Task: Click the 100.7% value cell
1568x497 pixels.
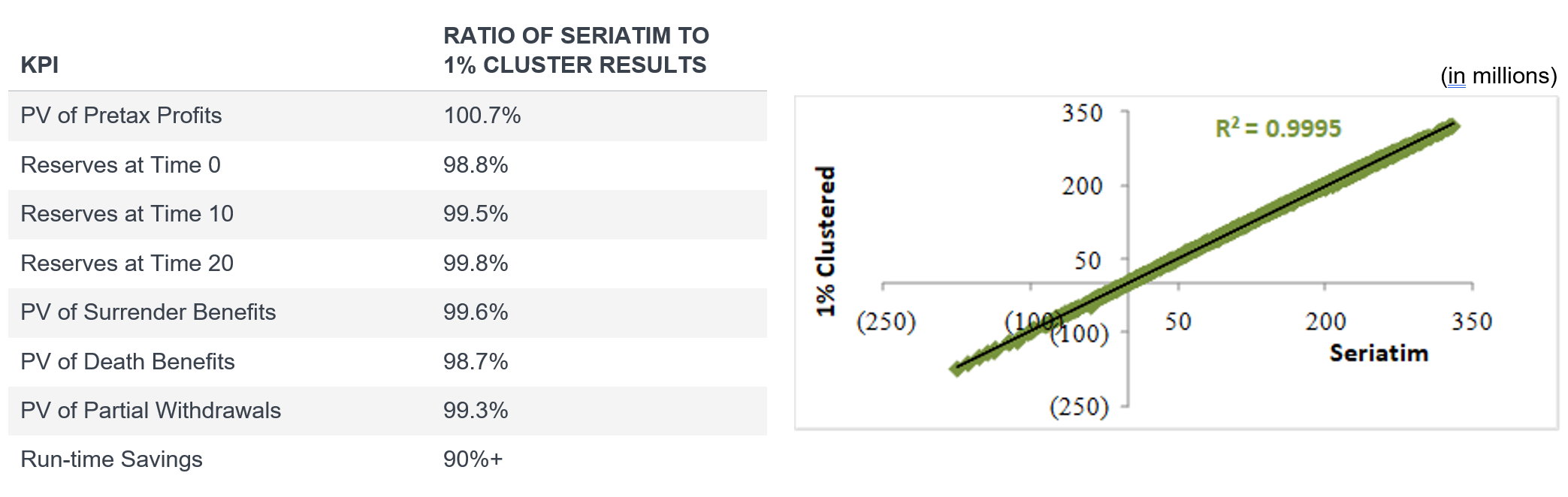Action: point(482,116)
